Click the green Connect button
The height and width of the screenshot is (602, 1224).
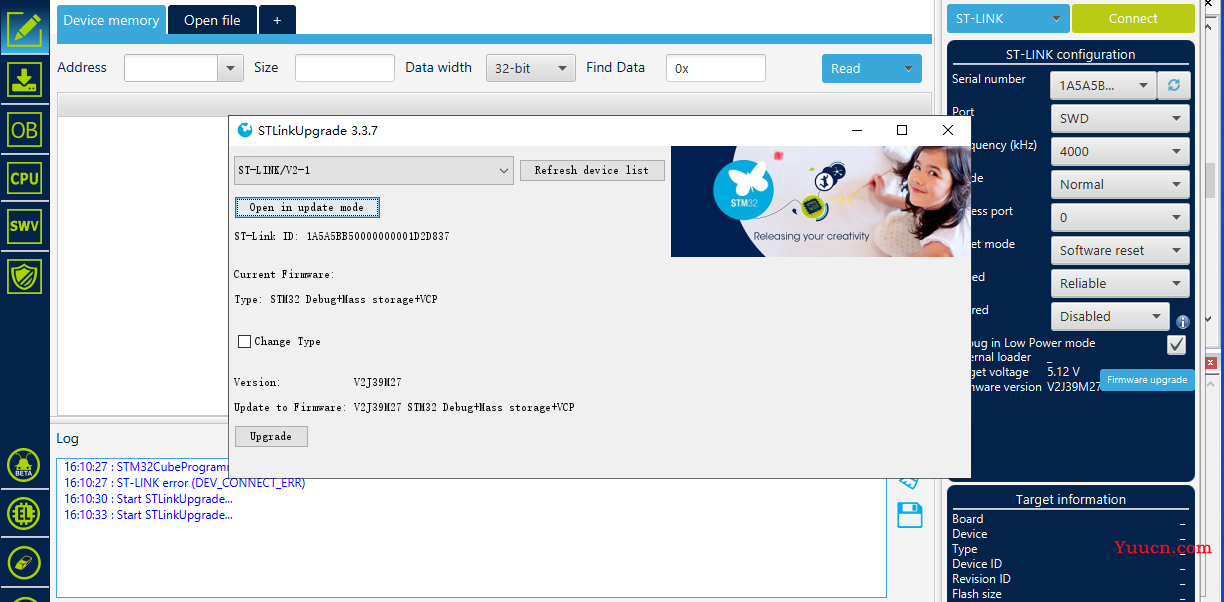(1133, 18)
